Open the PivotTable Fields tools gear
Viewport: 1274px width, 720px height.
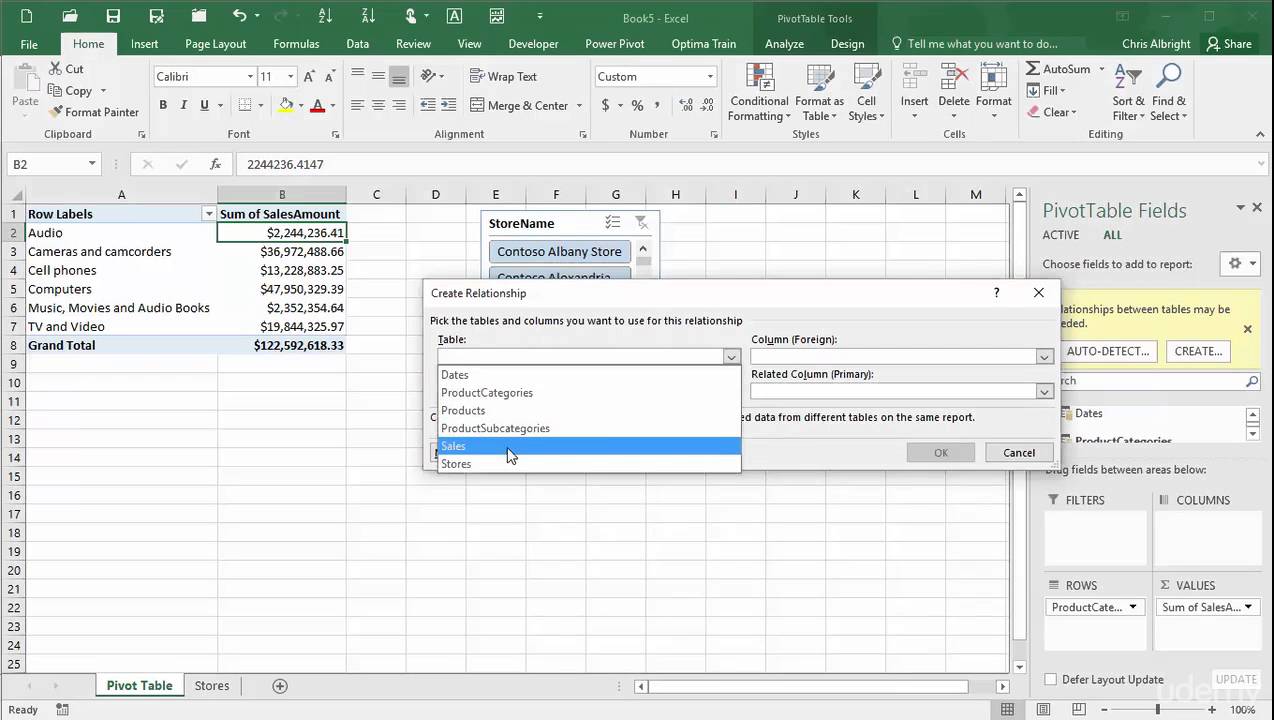1238,263
